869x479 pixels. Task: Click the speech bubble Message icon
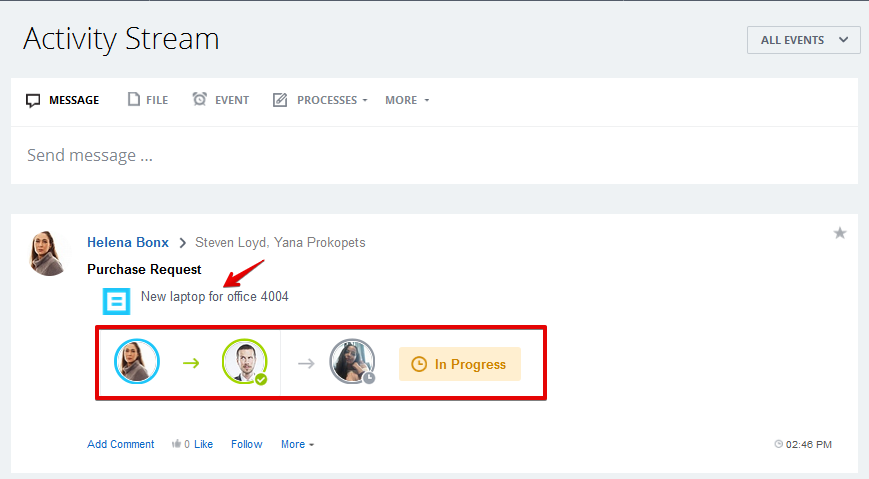(x=33, y=100)
